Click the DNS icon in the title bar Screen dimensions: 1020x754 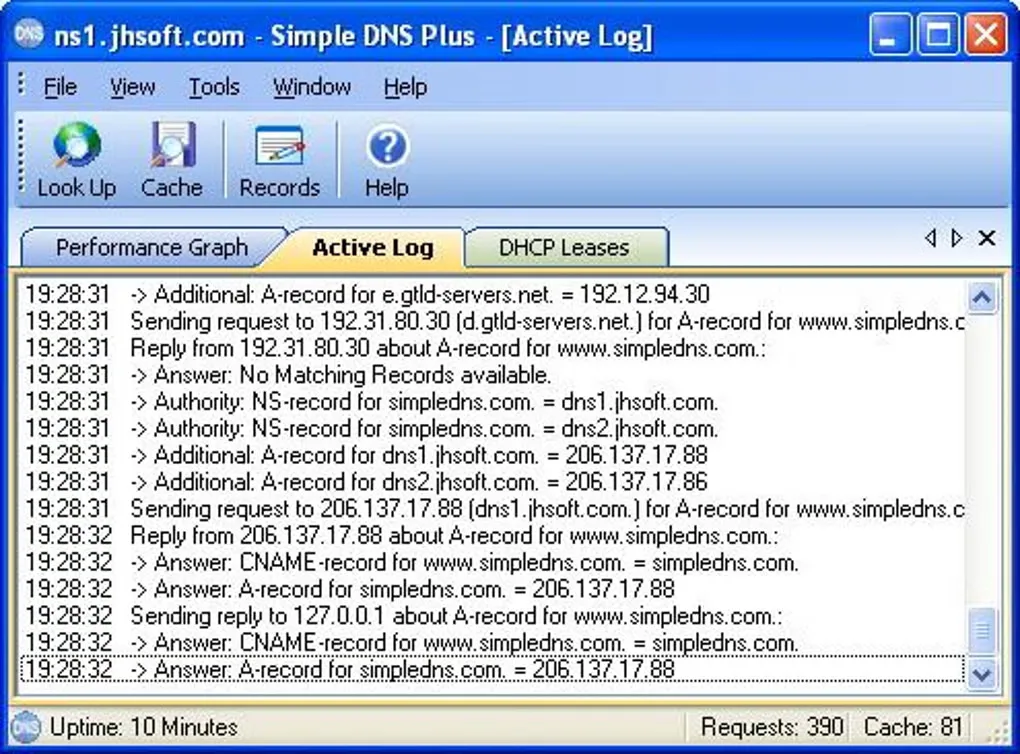29,34
